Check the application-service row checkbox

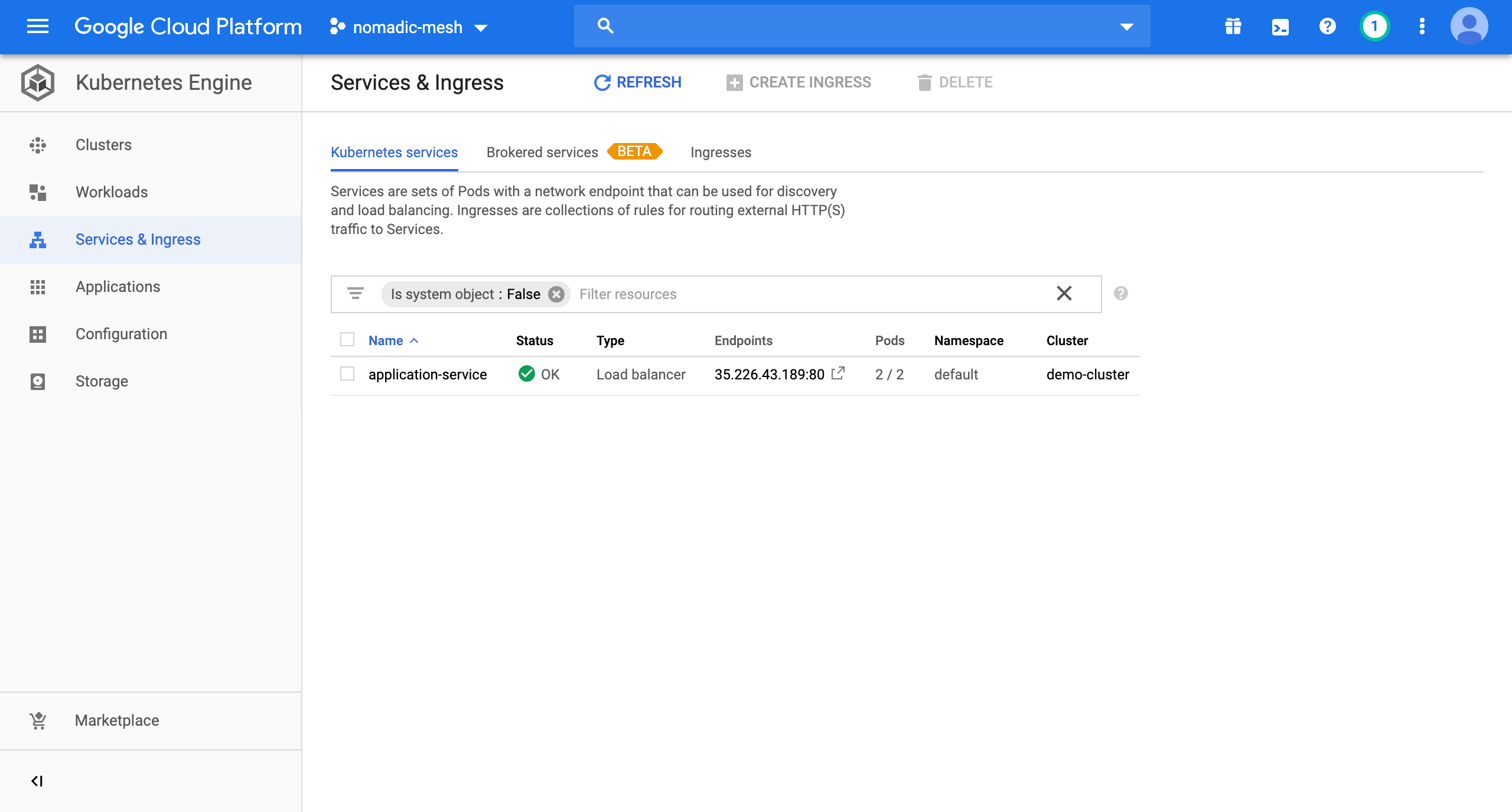(x=347, y=374)
